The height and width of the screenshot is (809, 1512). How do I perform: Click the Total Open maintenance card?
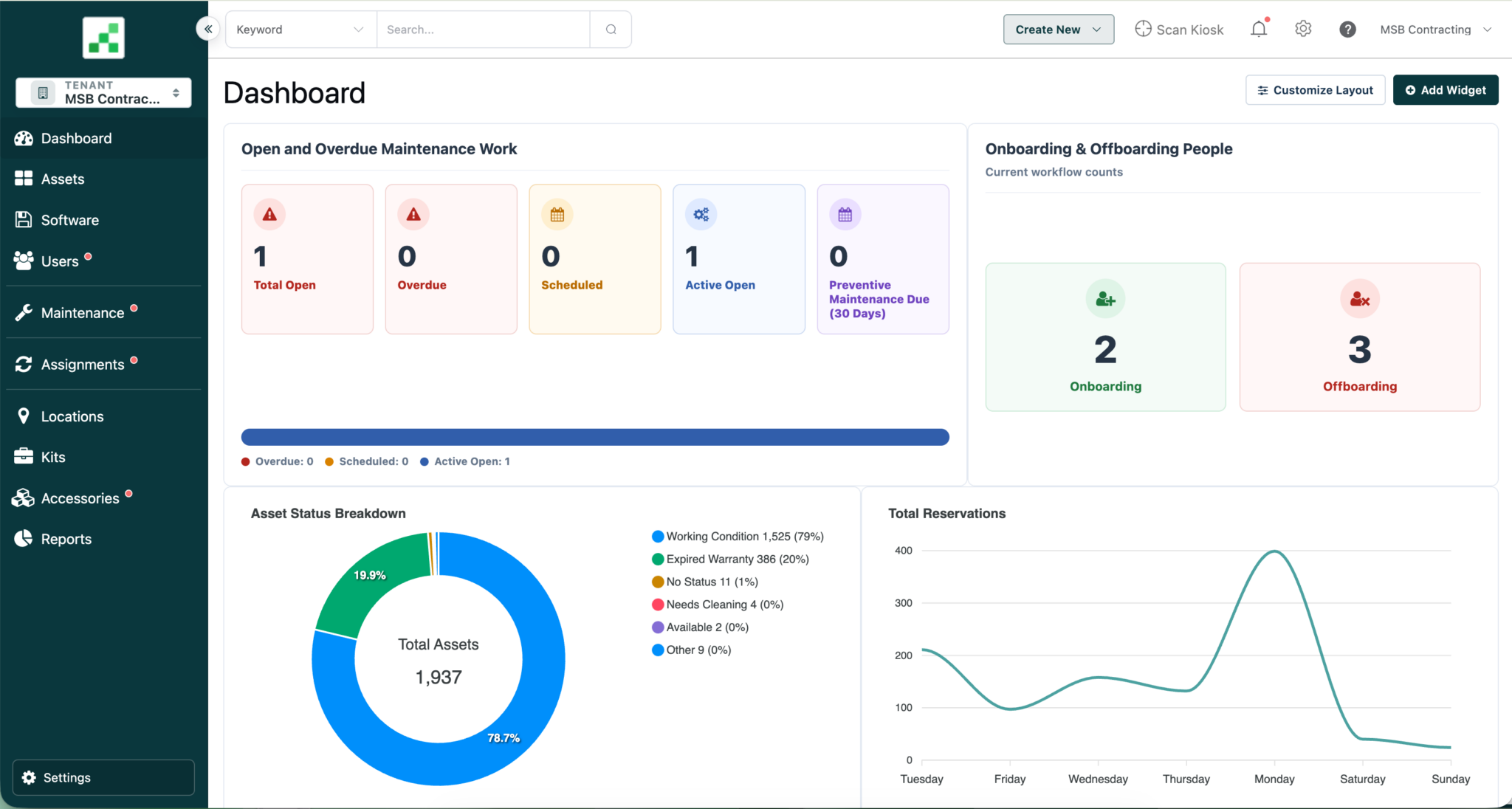(307, 259)
